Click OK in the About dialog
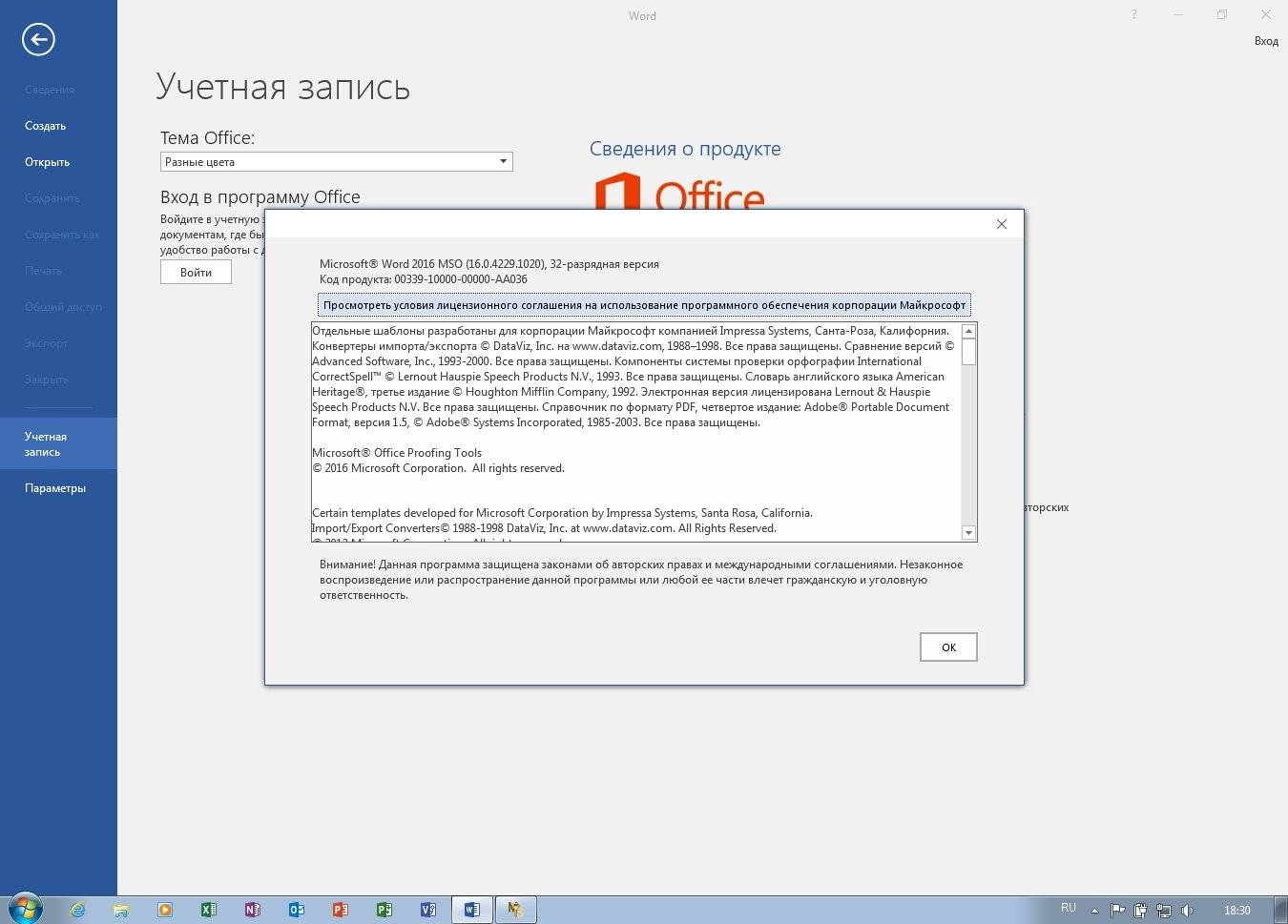 pyautogui.click(x=948, y=647)
